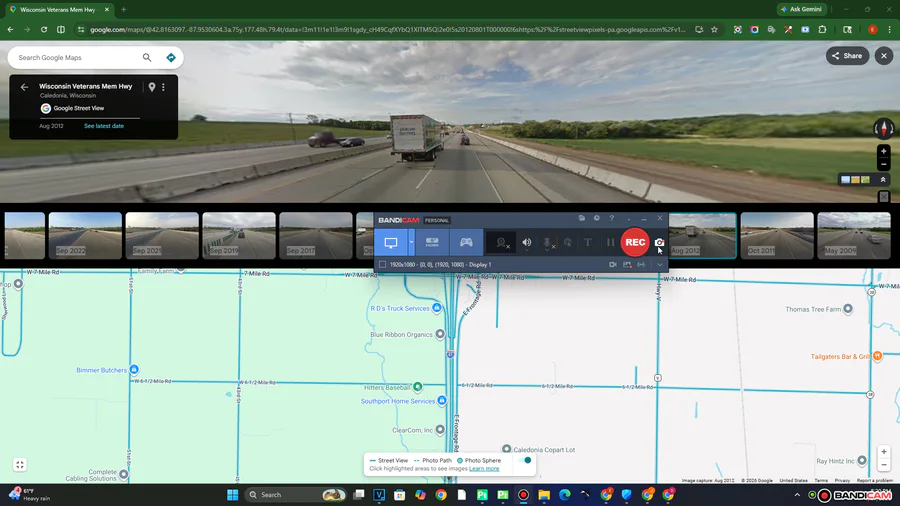Bookmark this page with star icon
This screenshot has width=900, height=506.
[x=714, y=29]
